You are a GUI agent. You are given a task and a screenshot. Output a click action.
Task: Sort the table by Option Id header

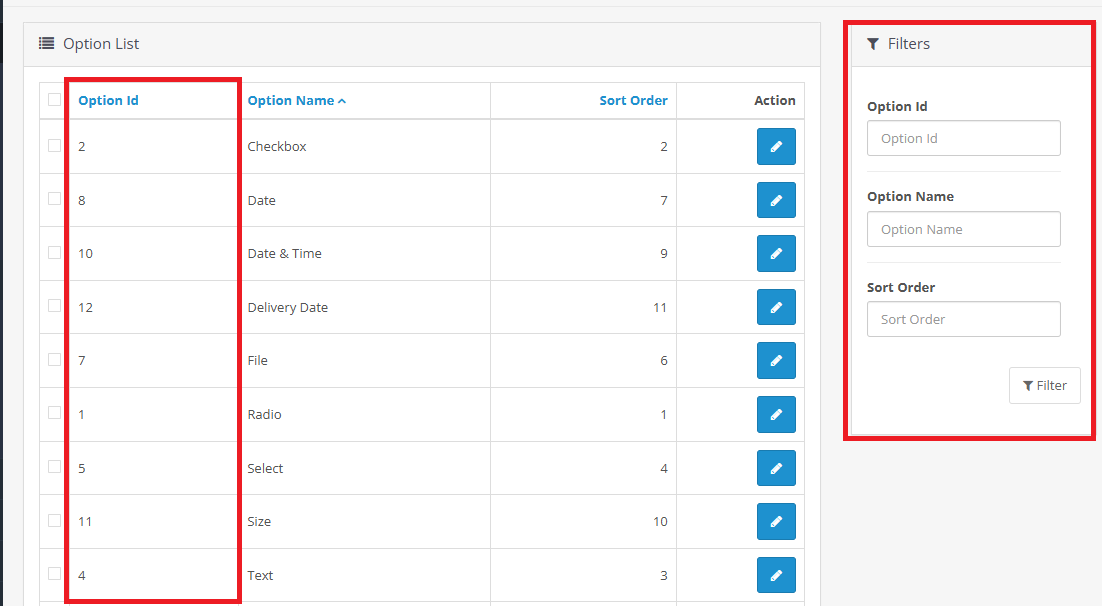coord(108,101)
